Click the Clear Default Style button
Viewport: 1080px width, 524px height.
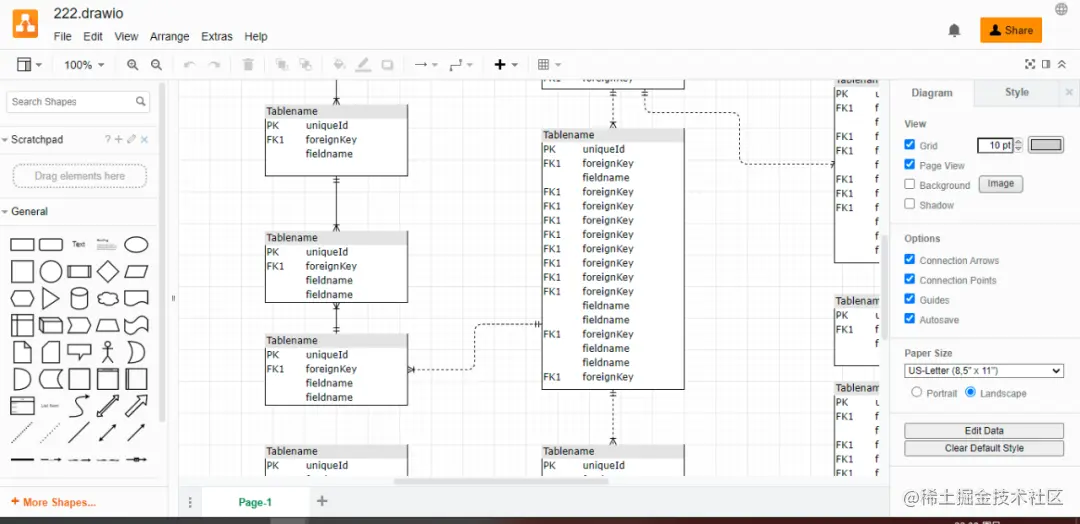click(984, 448)
